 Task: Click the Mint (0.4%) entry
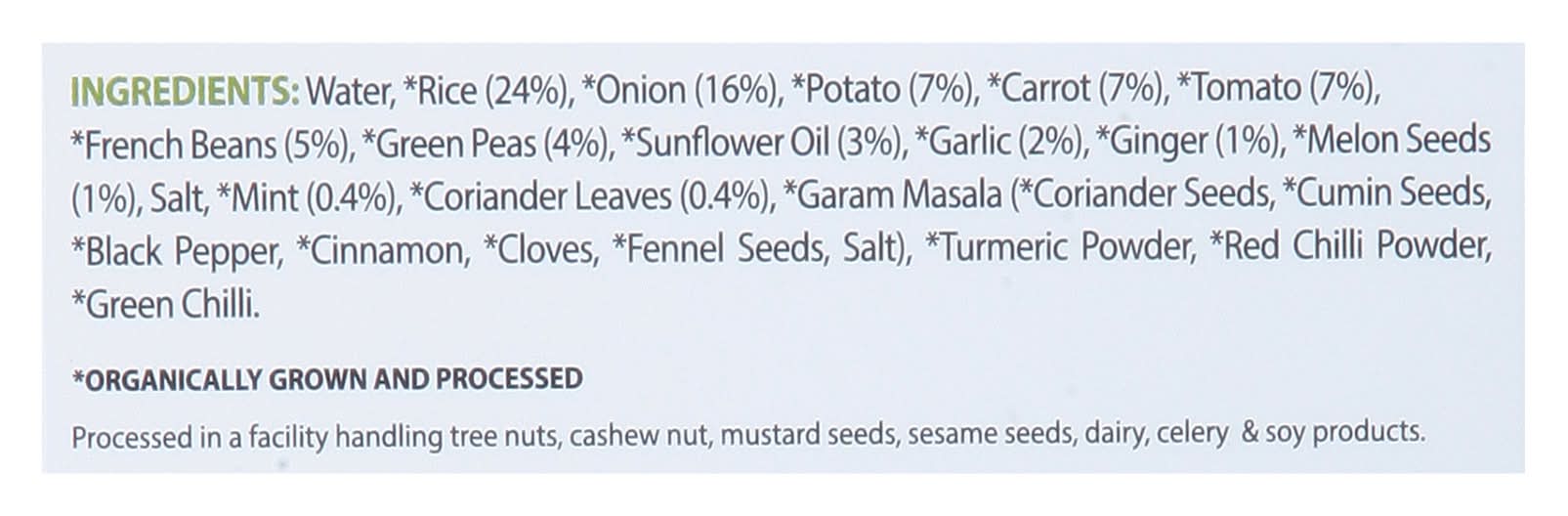308,198
